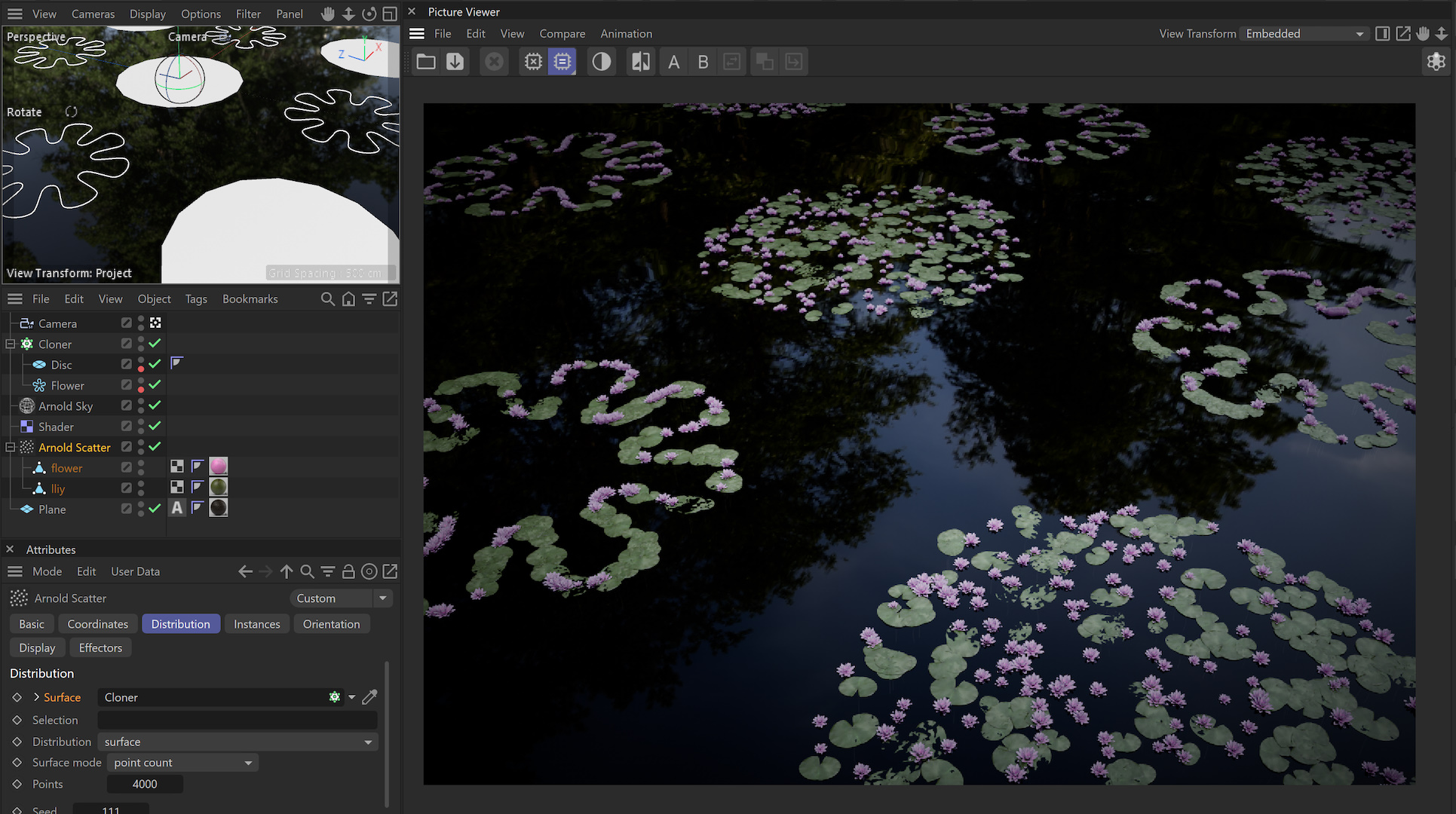1456x814 pixels.
Task: Open the Surface mode point count dropdown
Action: [x=182, y=763]
